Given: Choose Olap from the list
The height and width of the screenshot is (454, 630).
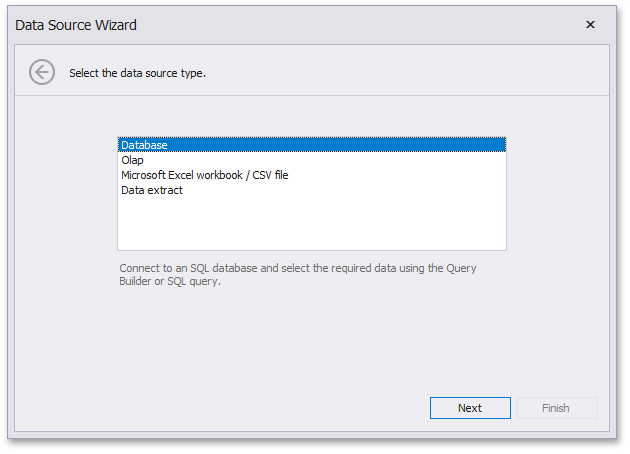Looking at the screenshot, I should 133,160.
